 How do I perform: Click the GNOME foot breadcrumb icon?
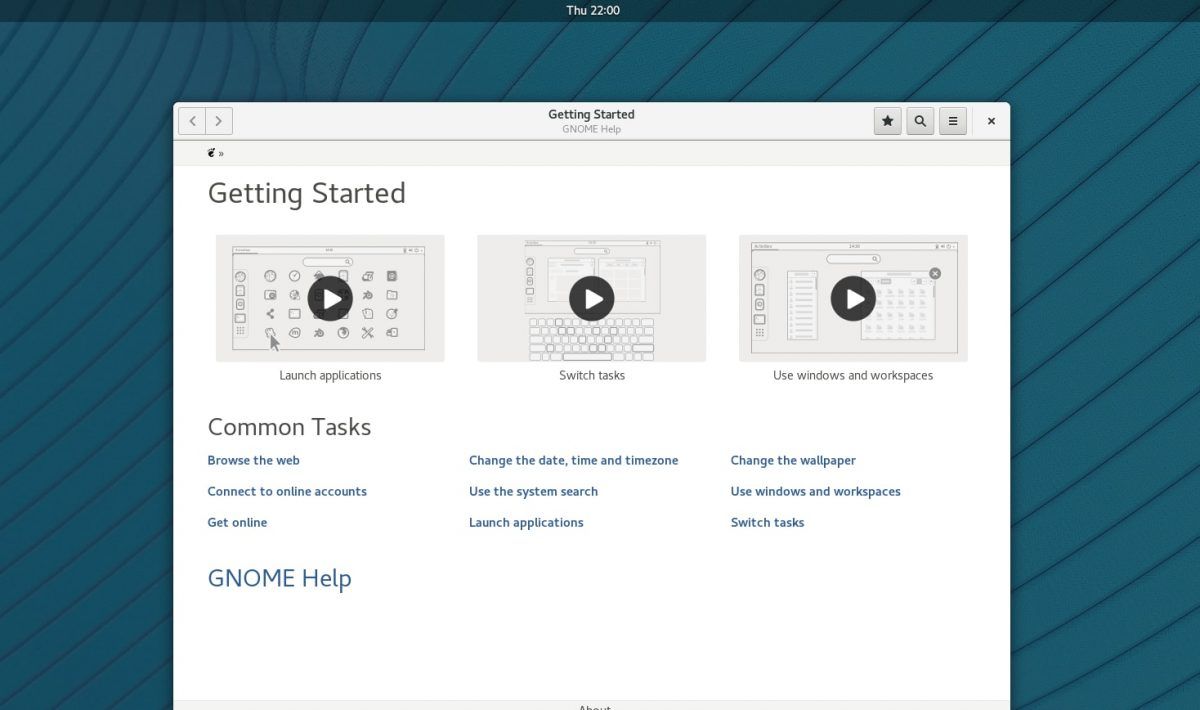point(212,153)
